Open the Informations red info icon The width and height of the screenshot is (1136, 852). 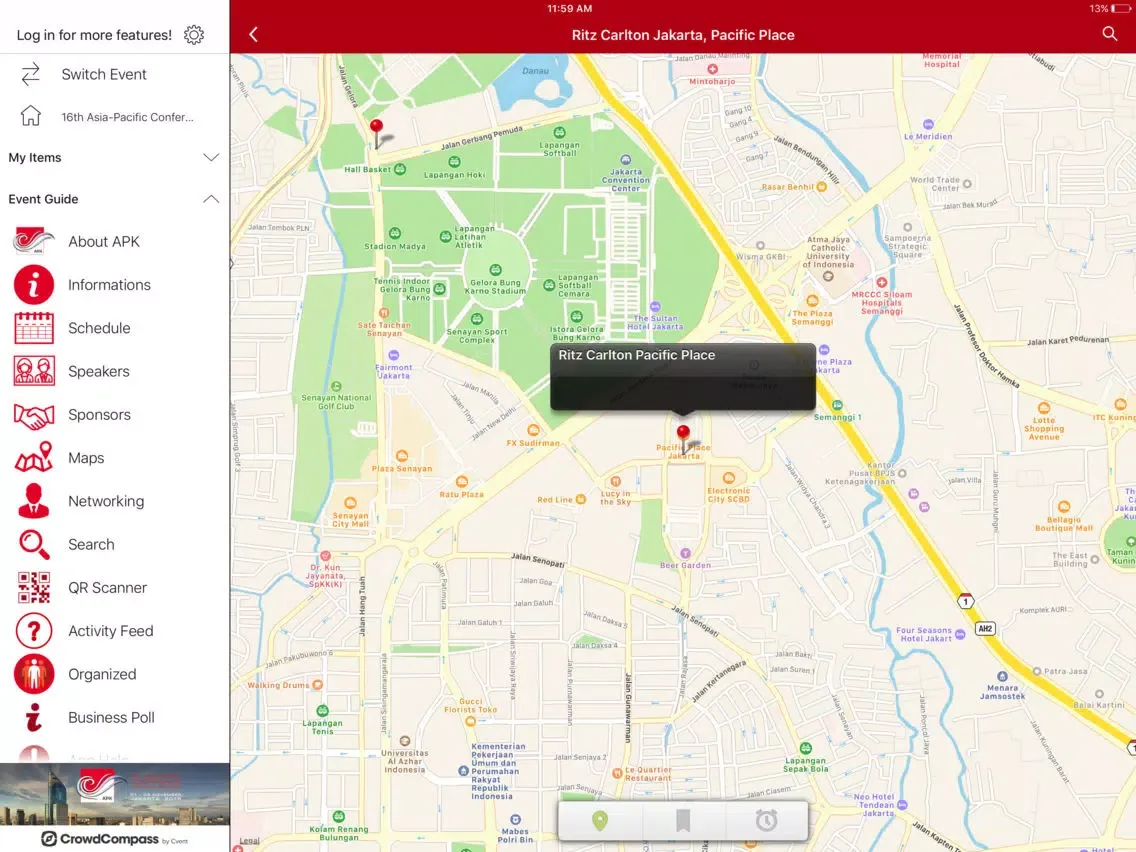(x=33, y=284)
